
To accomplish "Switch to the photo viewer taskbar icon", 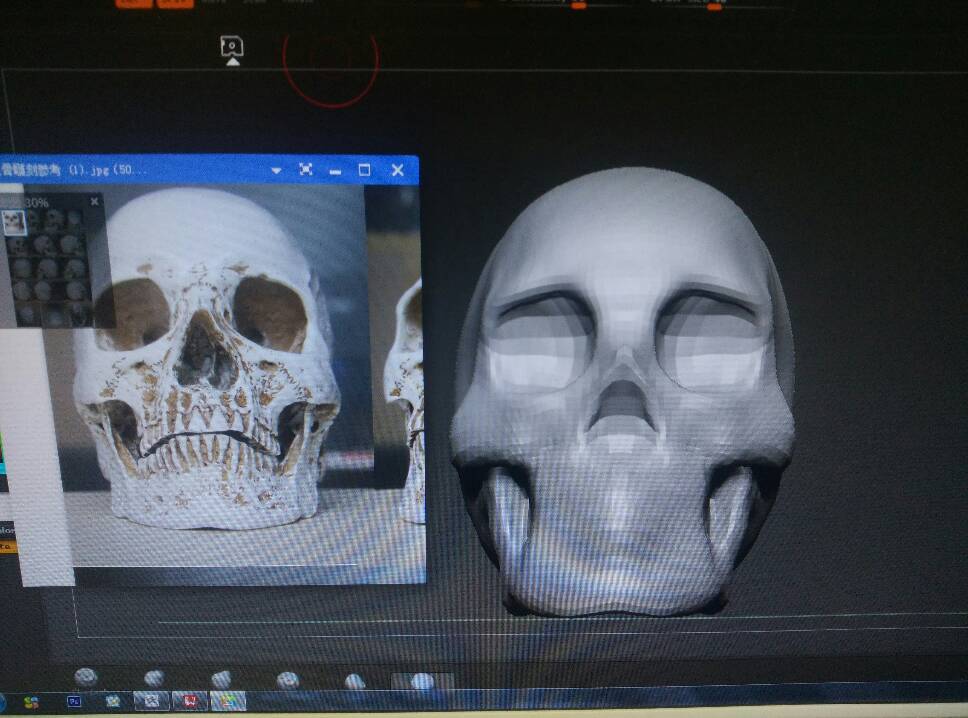I will [228, 701].
